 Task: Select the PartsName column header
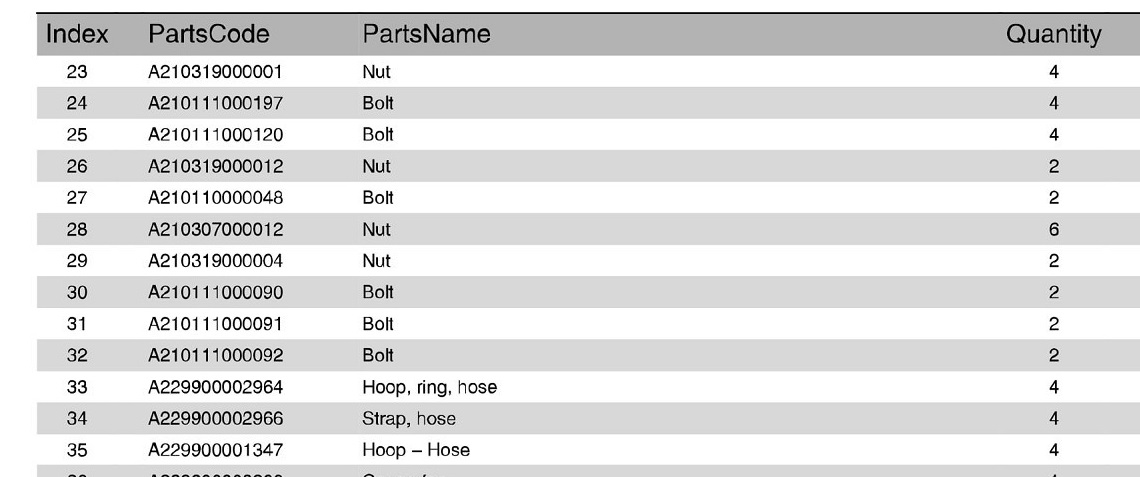tap(426, 34)
